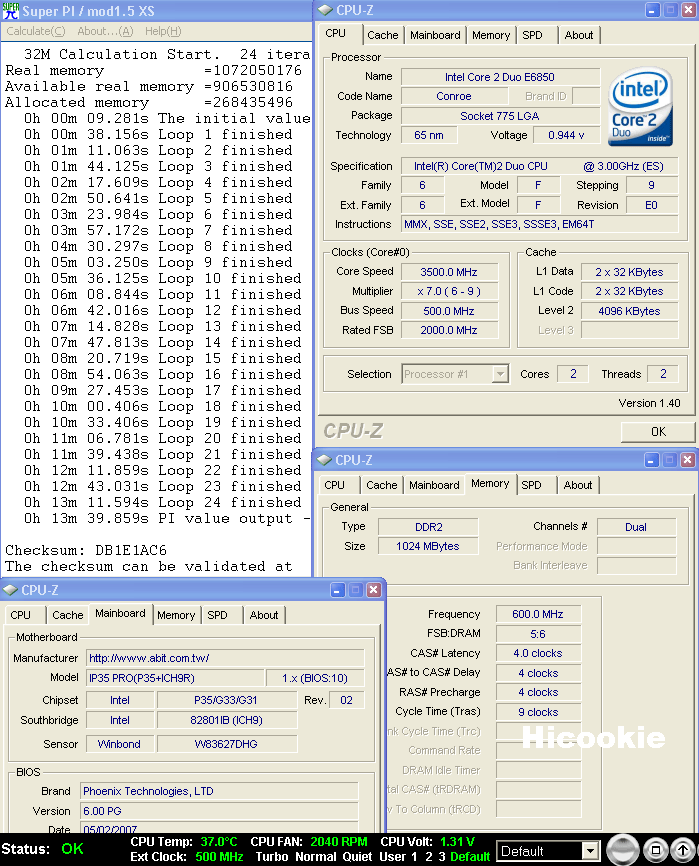Open the Calculate menu in Super PI
Image resolution: width=699 pixels, height=866 pixels.
point(36,31)
